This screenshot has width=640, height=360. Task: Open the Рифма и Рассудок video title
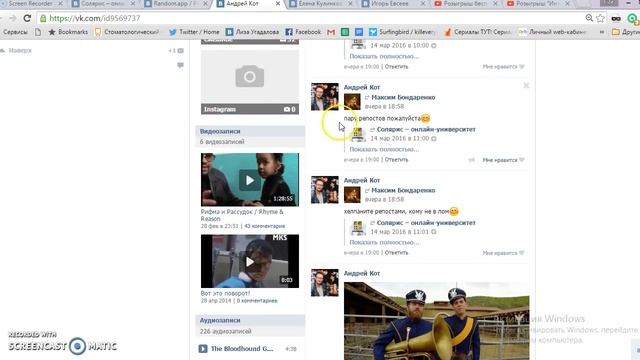coord(242,215)
